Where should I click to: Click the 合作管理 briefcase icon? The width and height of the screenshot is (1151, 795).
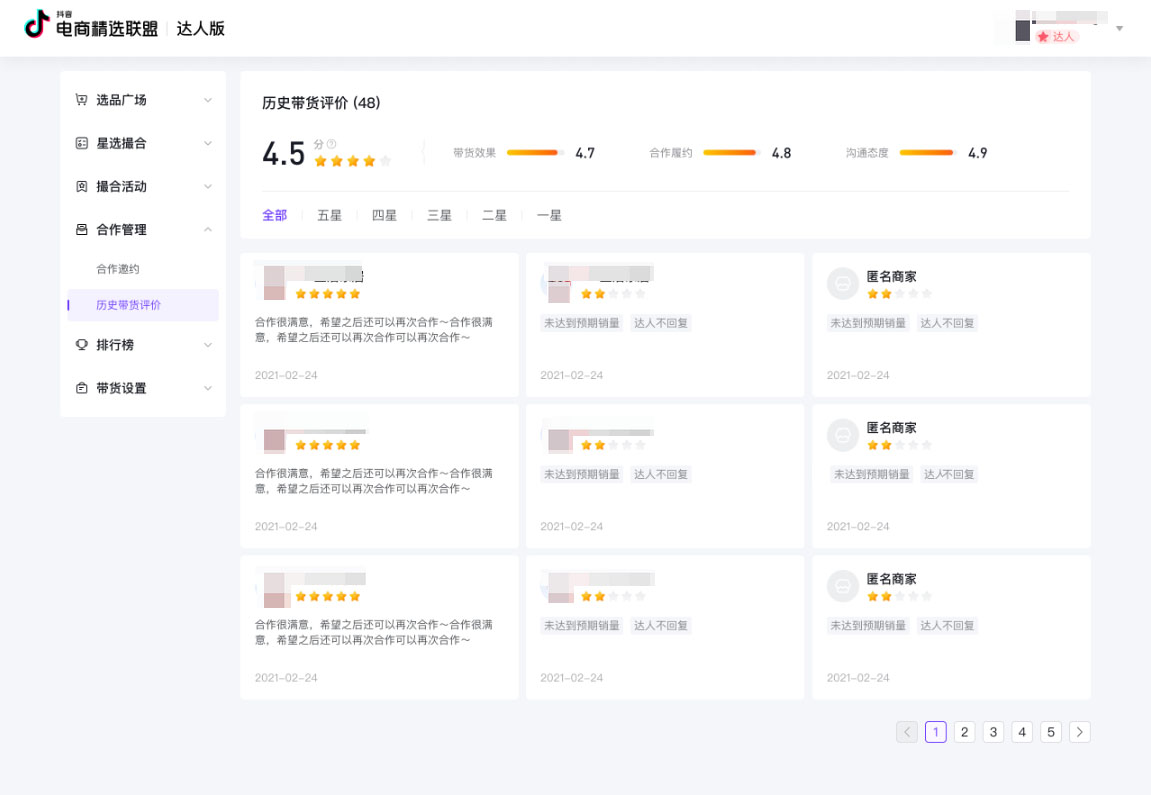tap(81, 229)
